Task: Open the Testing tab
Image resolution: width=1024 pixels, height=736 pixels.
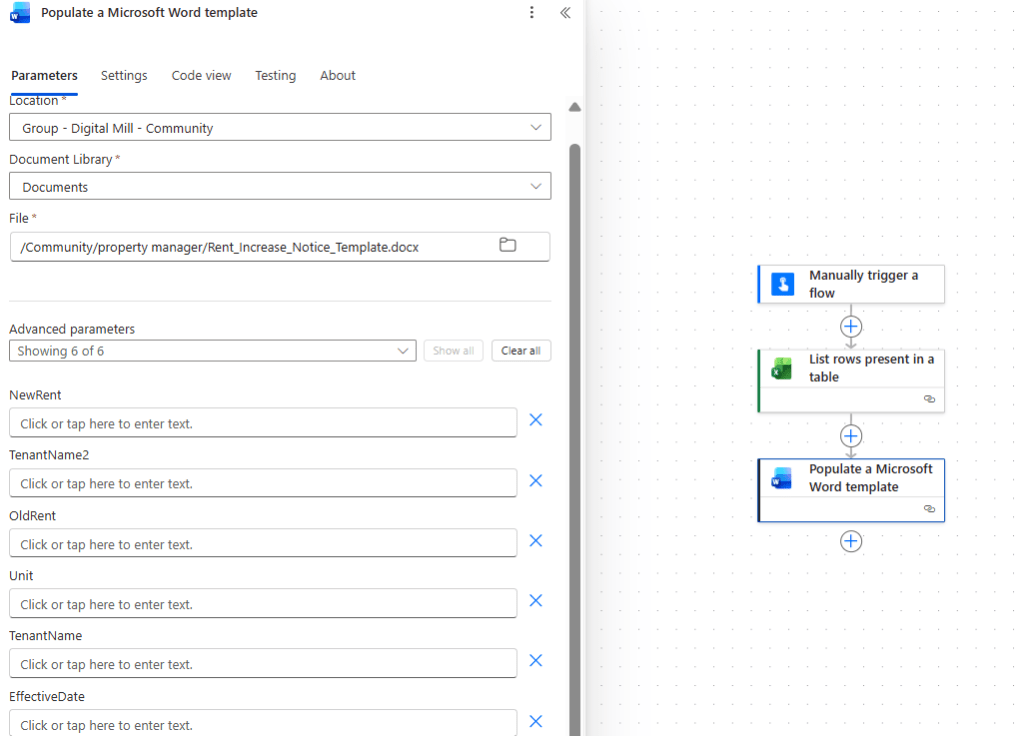Action: pos(275,76)
